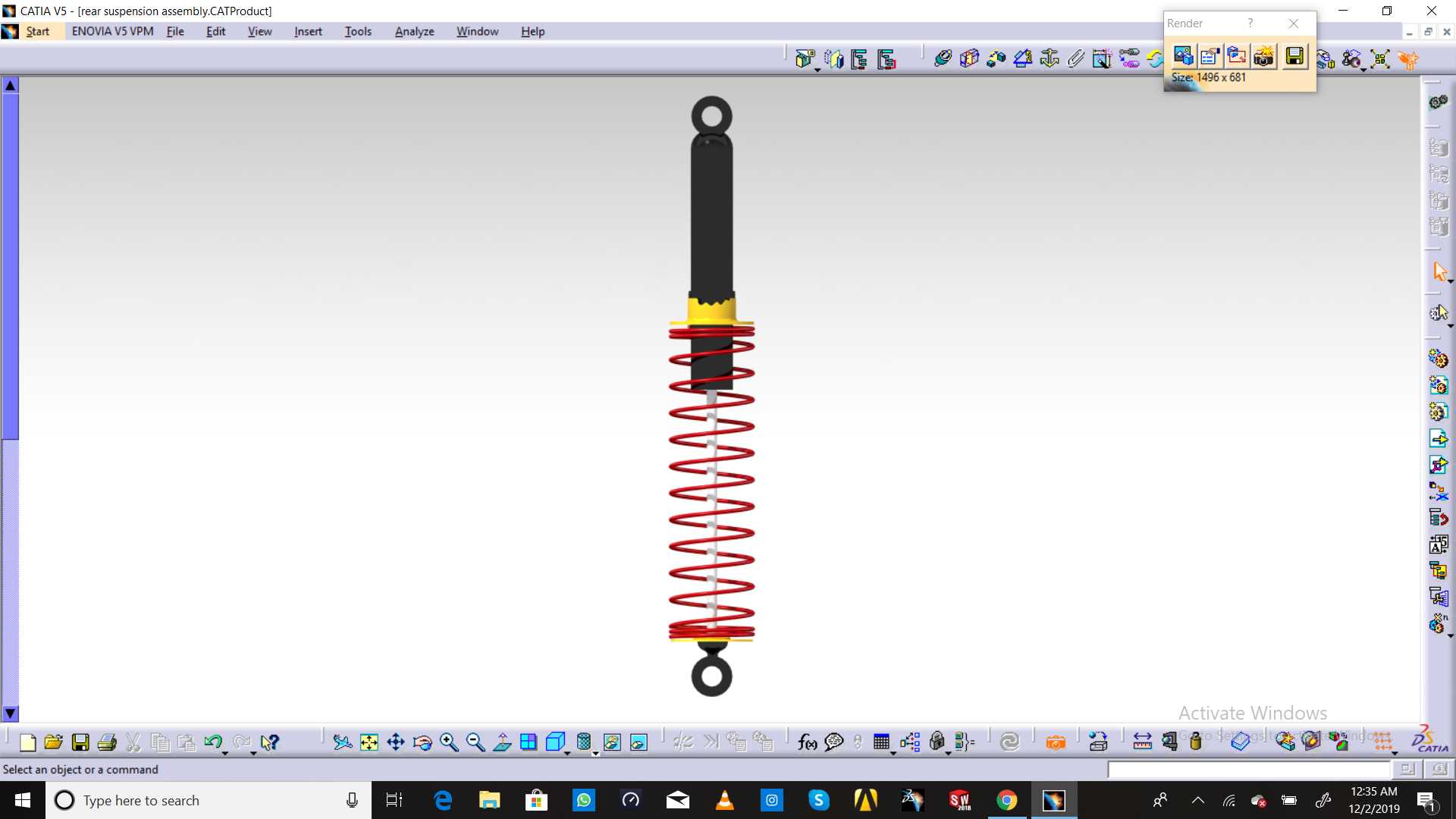This screenshot has width=1456, height=819.
Task: Open the Edit menu
Action: [x=216, y=31]
